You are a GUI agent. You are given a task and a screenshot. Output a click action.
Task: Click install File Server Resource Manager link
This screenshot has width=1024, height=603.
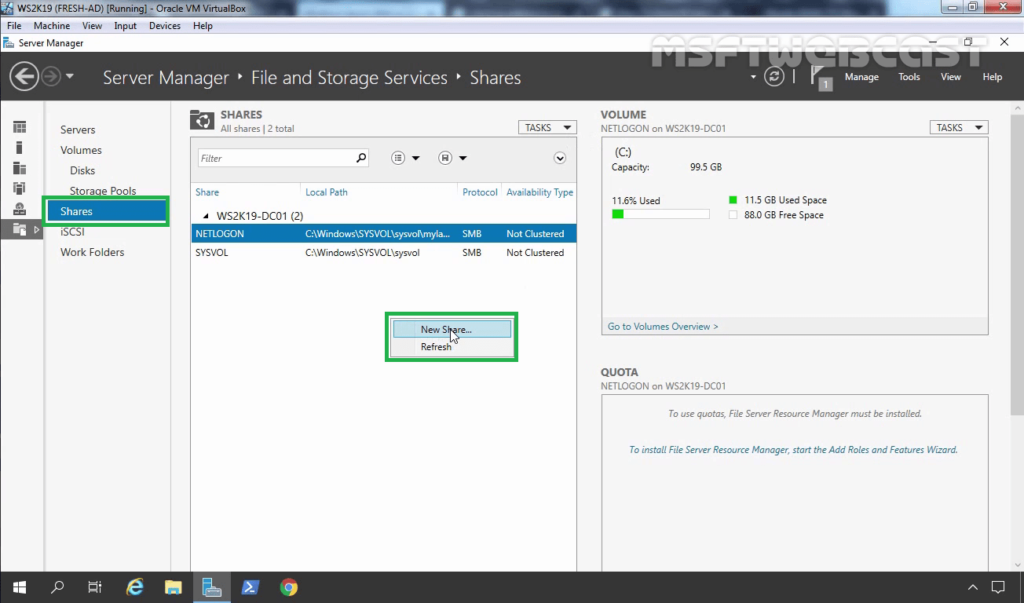click(x=793, y=449)
